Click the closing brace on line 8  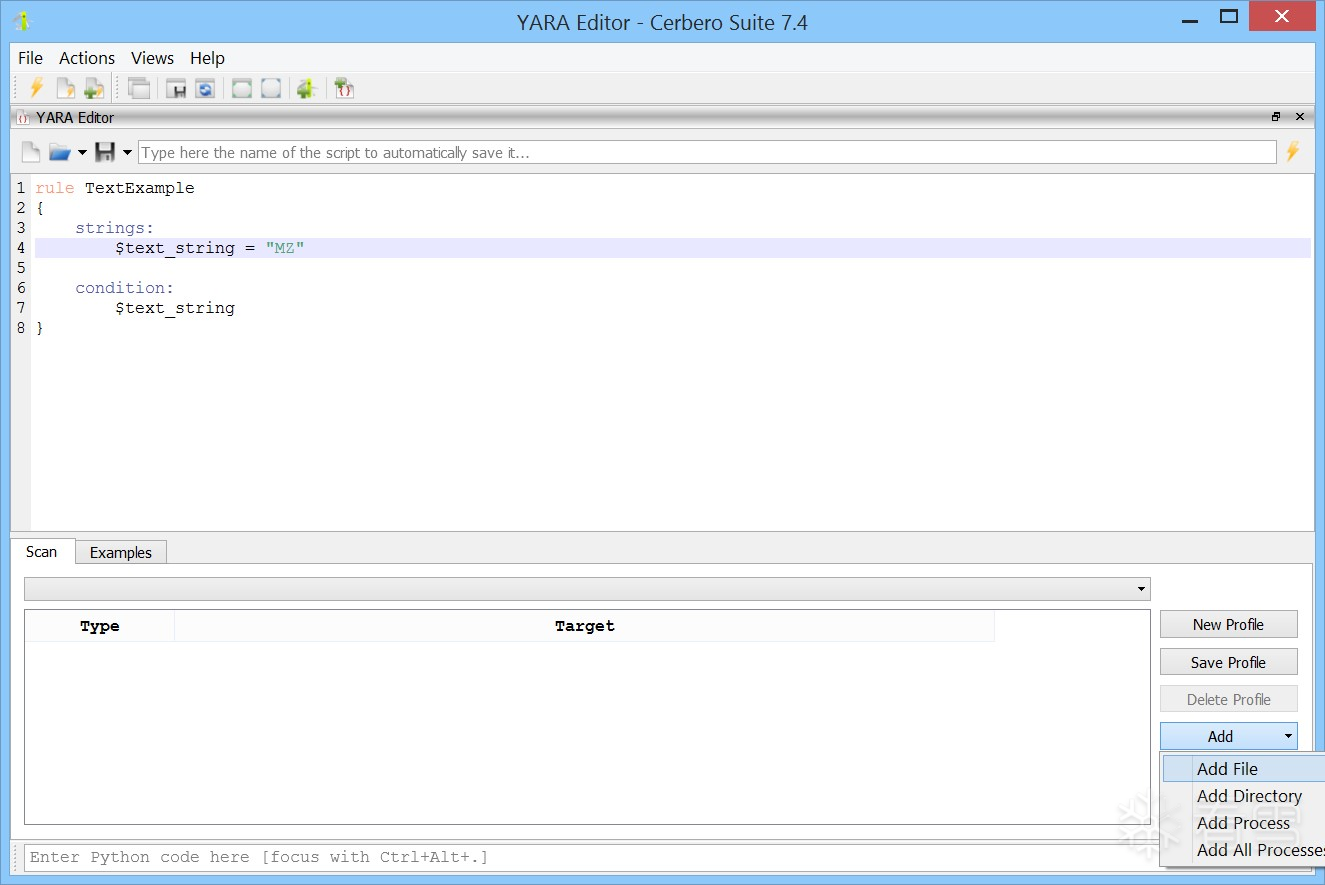pos(40,328)
